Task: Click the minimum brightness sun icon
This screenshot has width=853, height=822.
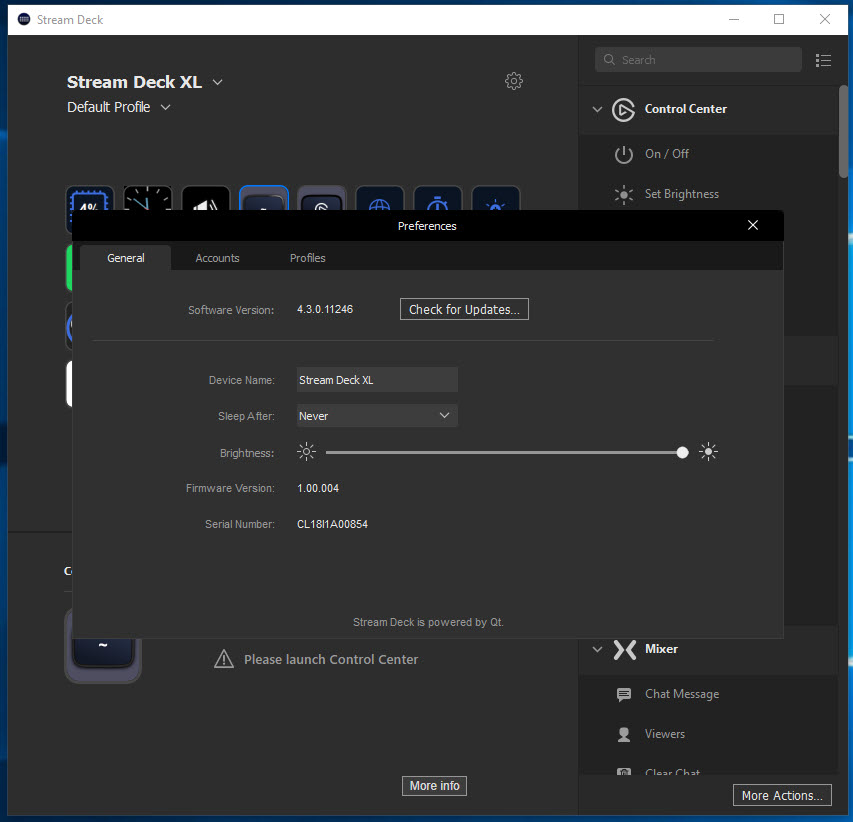Action: 306,452
